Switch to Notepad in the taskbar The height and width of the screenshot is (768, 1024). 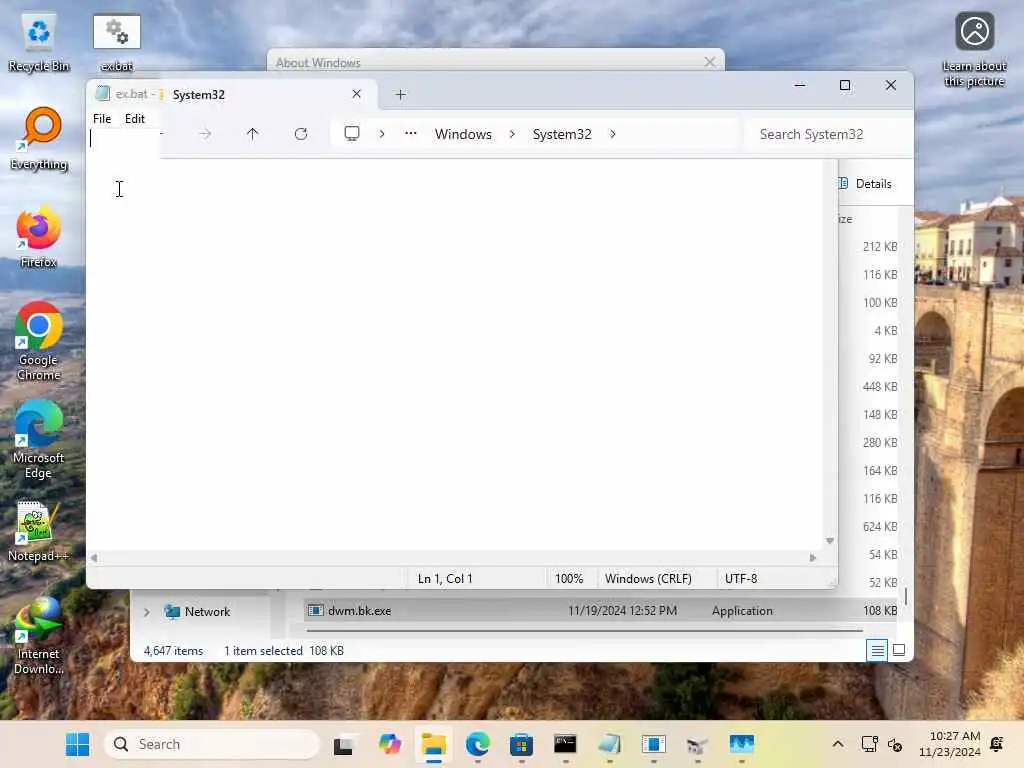[x=609, y=744]
